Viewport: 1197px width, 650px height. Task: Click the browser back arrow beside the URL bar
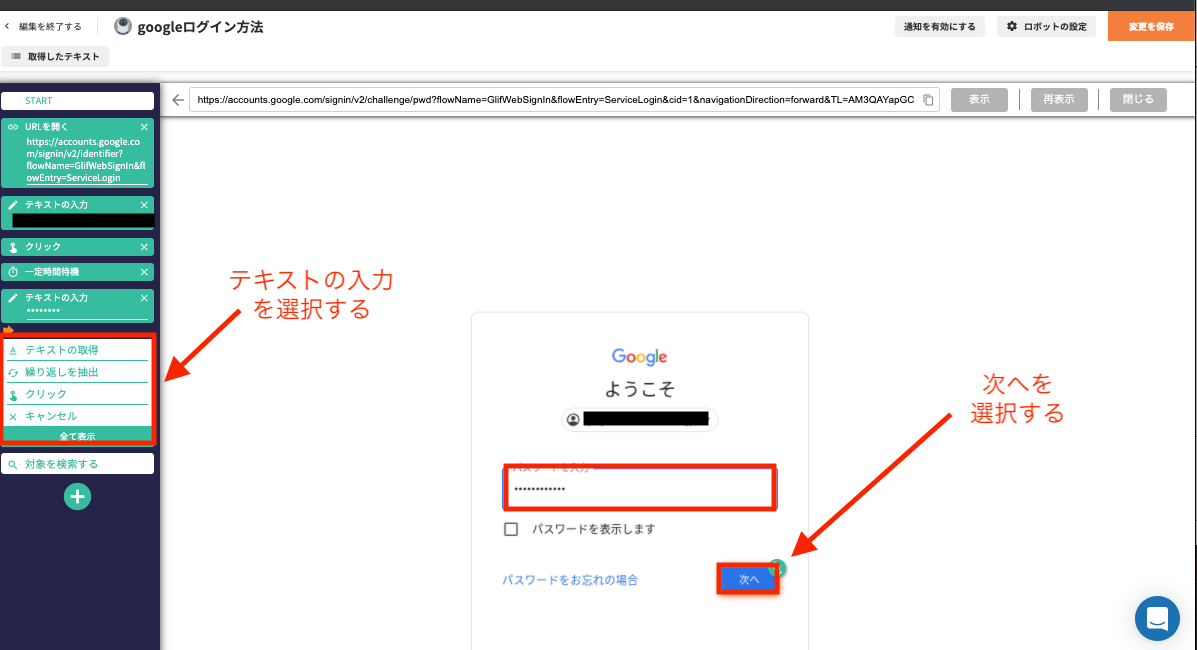click(178, 100)
